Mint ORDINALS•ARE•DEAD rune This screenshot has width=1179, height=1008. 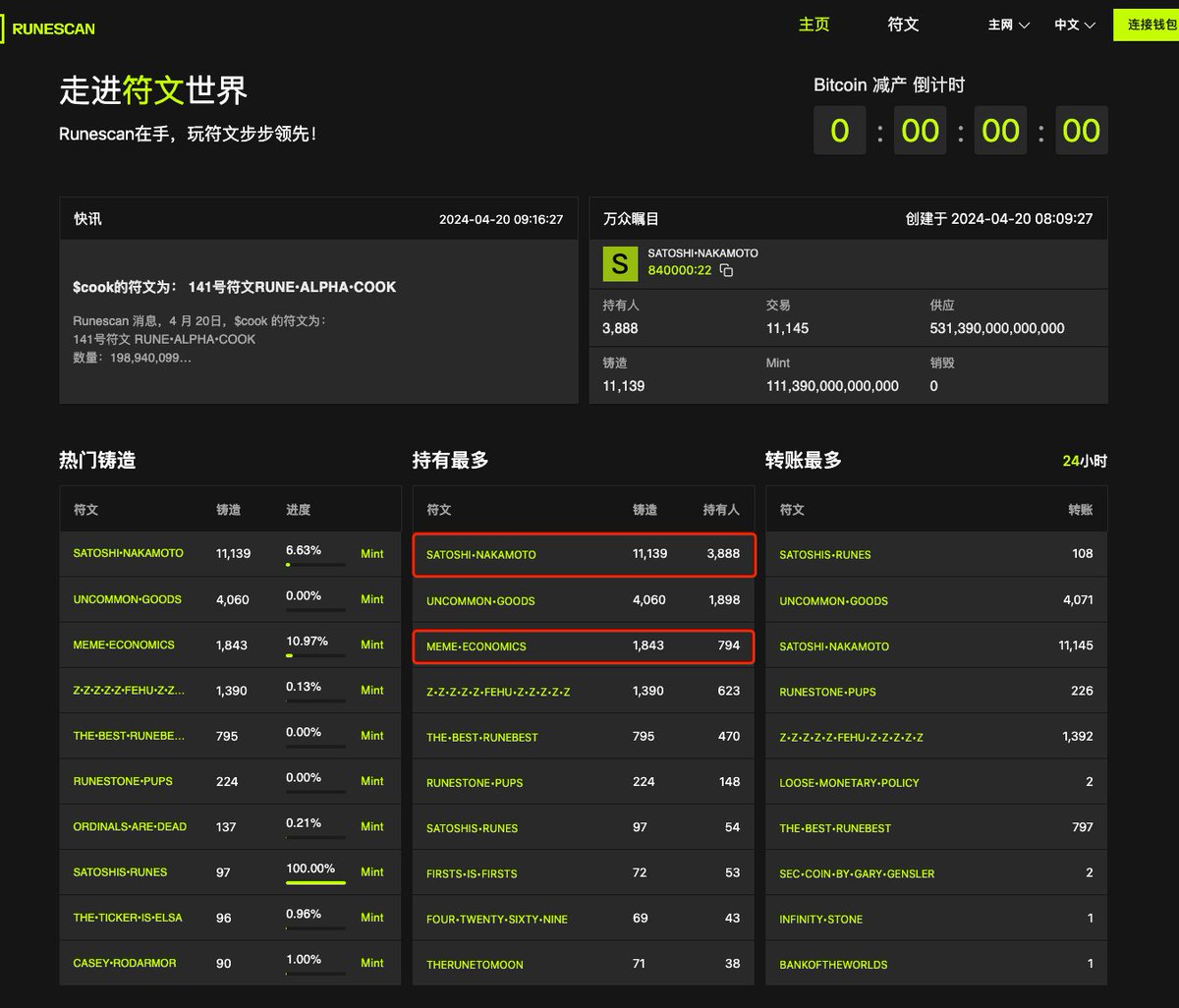point(372,826)
